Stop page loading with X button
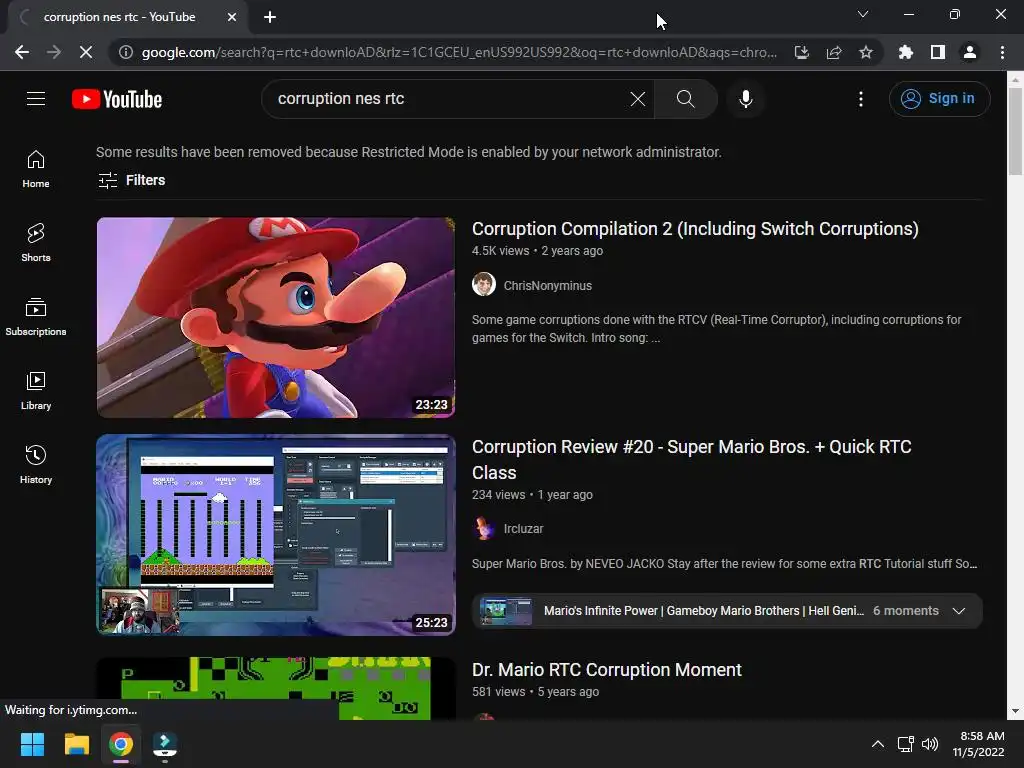Image resolution: width=1024 pixels, height=768 pixels. point(86,52)
